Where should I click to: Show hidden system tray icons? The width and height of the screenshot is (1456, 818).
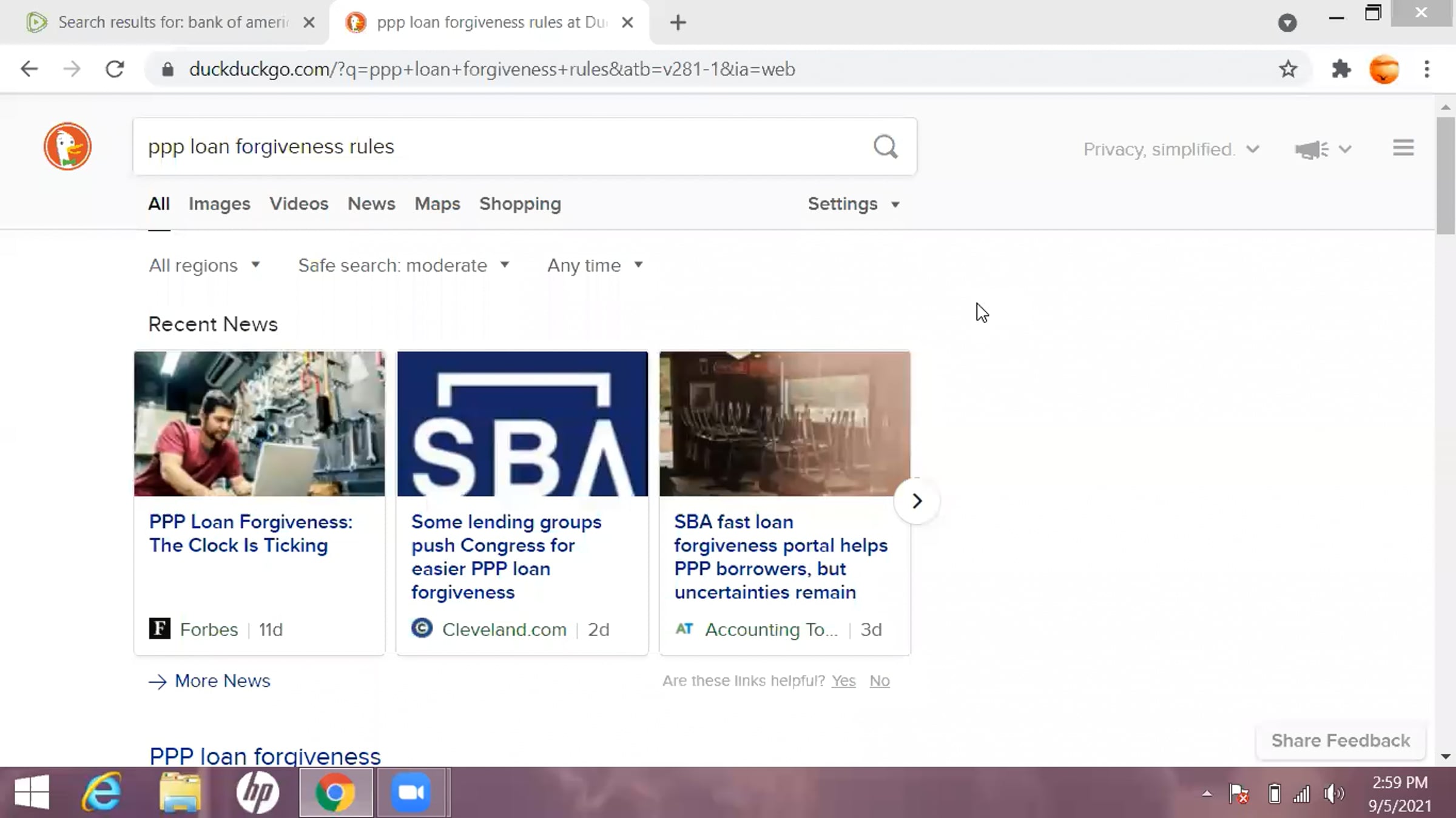(1207, 793)
